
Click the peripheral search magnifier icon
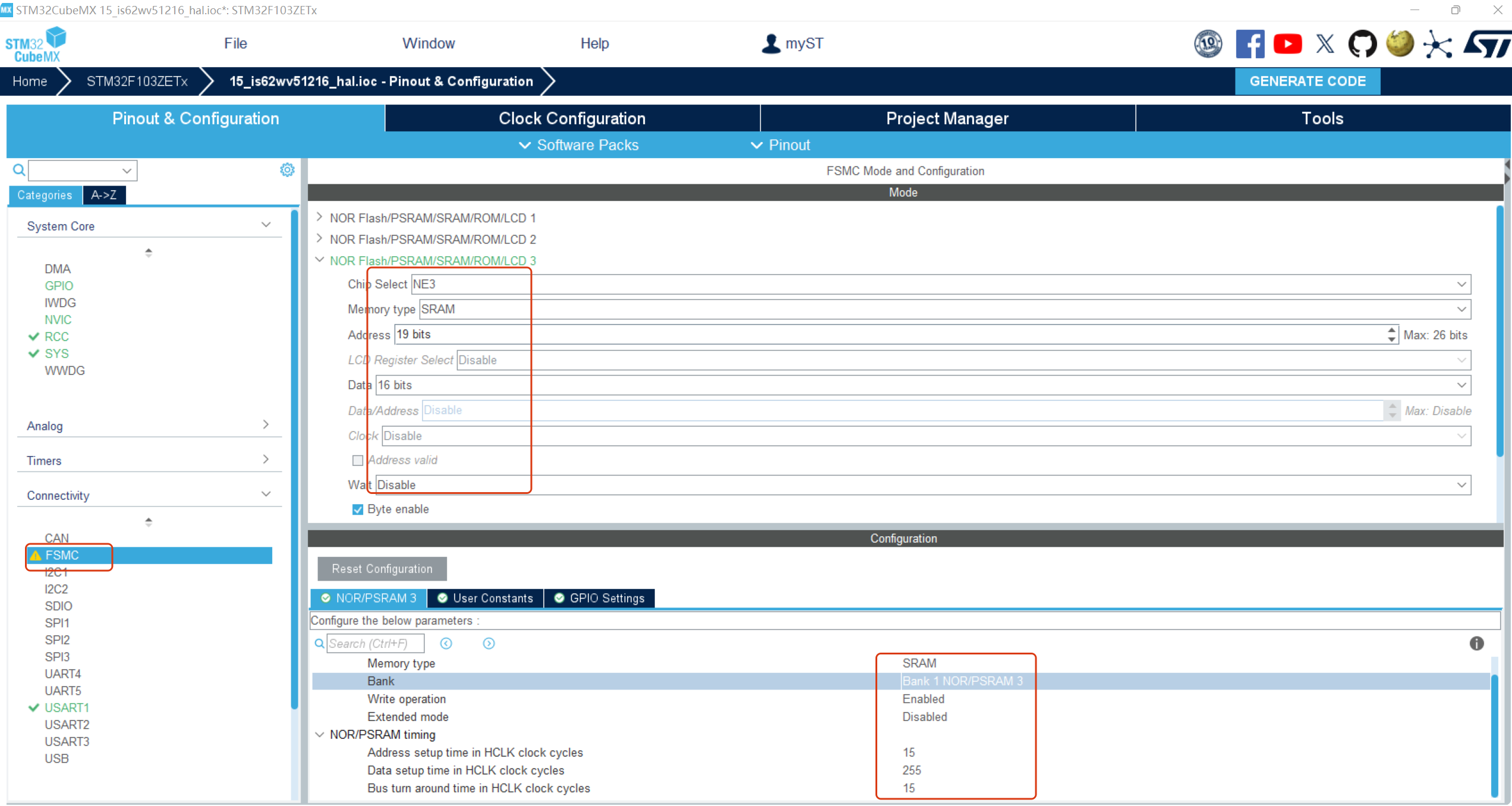[19, 170]
